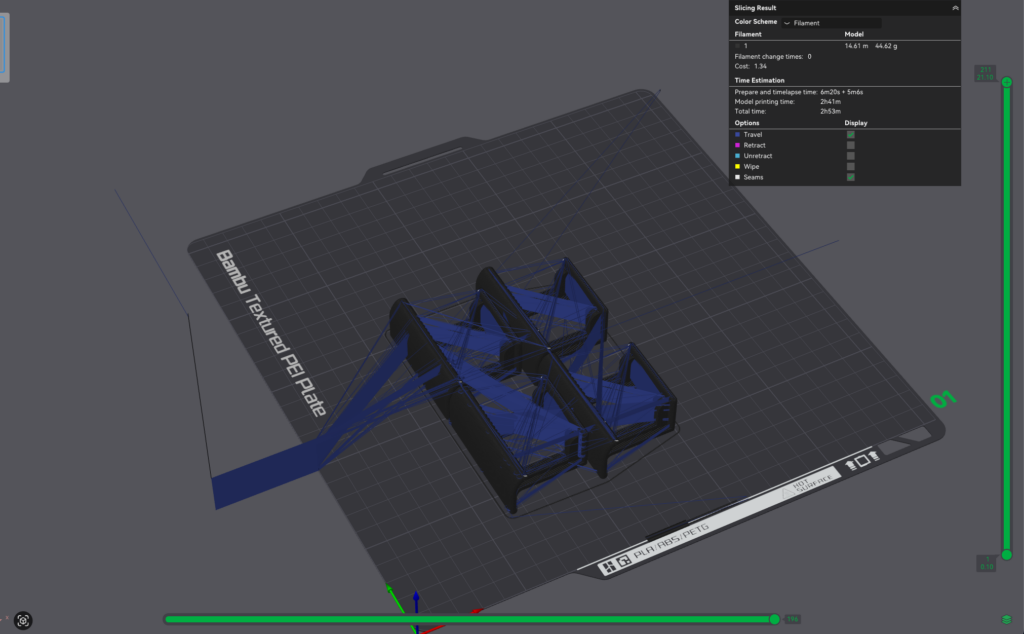Click the filament length 14.61 m value

click(x=856, y=46)
